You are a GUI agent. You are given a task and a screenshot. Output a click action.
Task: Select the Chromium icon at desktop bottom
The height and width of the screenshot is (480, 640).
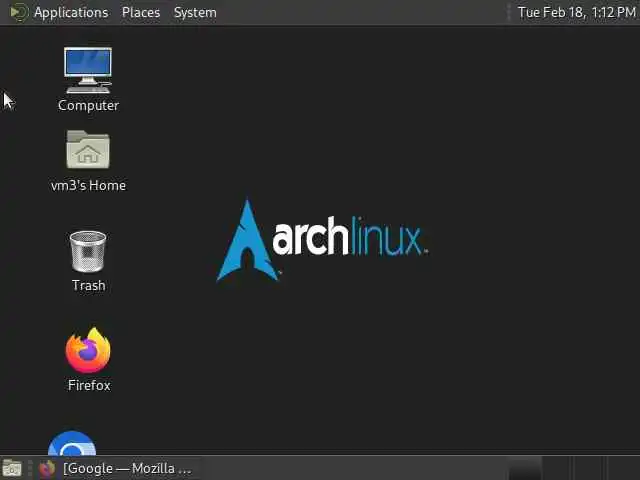click(x=72, y=443)
